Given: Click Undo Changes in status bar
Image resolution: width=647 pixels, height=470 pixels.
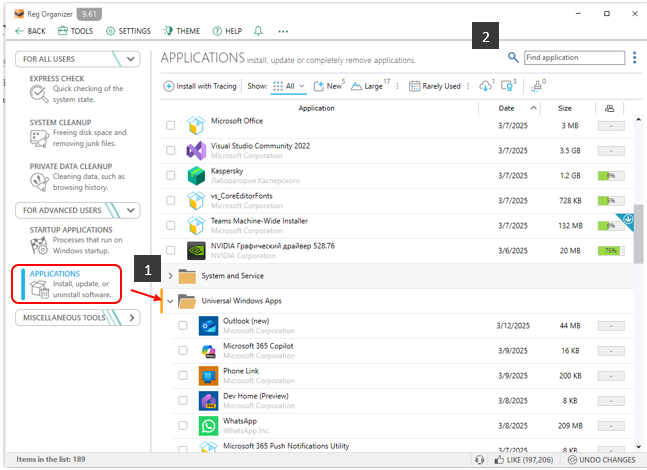Looking at the screenshot, I should pos(602,460).
